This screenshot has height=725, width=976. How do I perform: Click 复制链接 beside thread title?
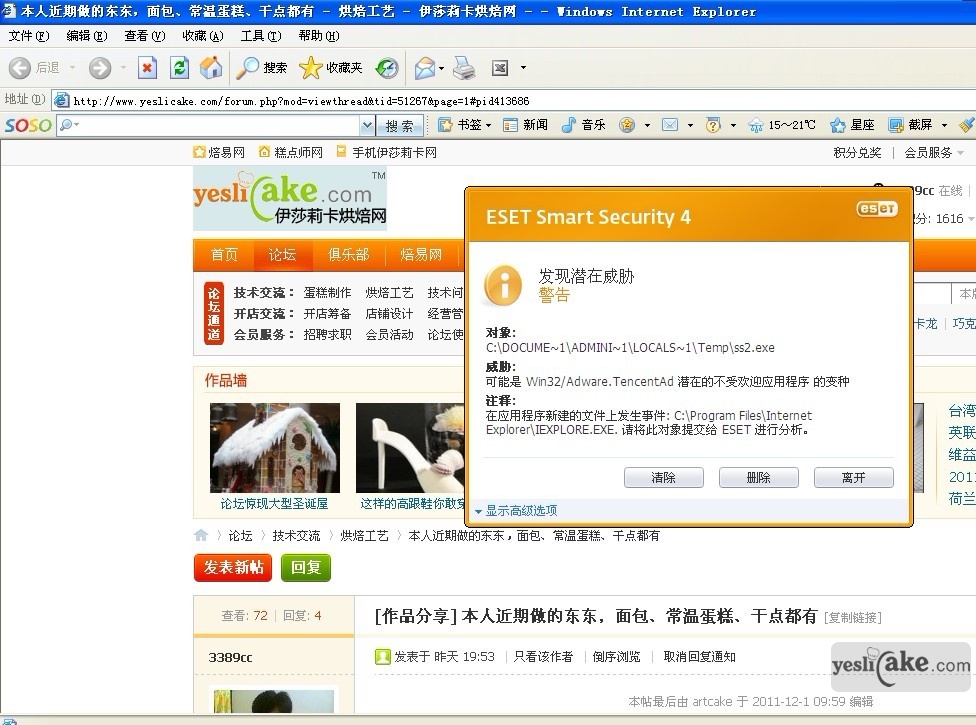853,617
